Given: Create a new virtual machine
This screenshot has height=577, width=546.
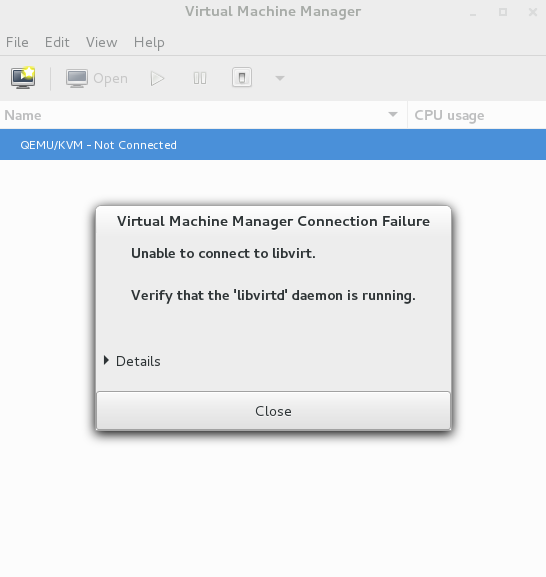Looking at the screenshot, I should pyautogui.click(x=23, y=78).
